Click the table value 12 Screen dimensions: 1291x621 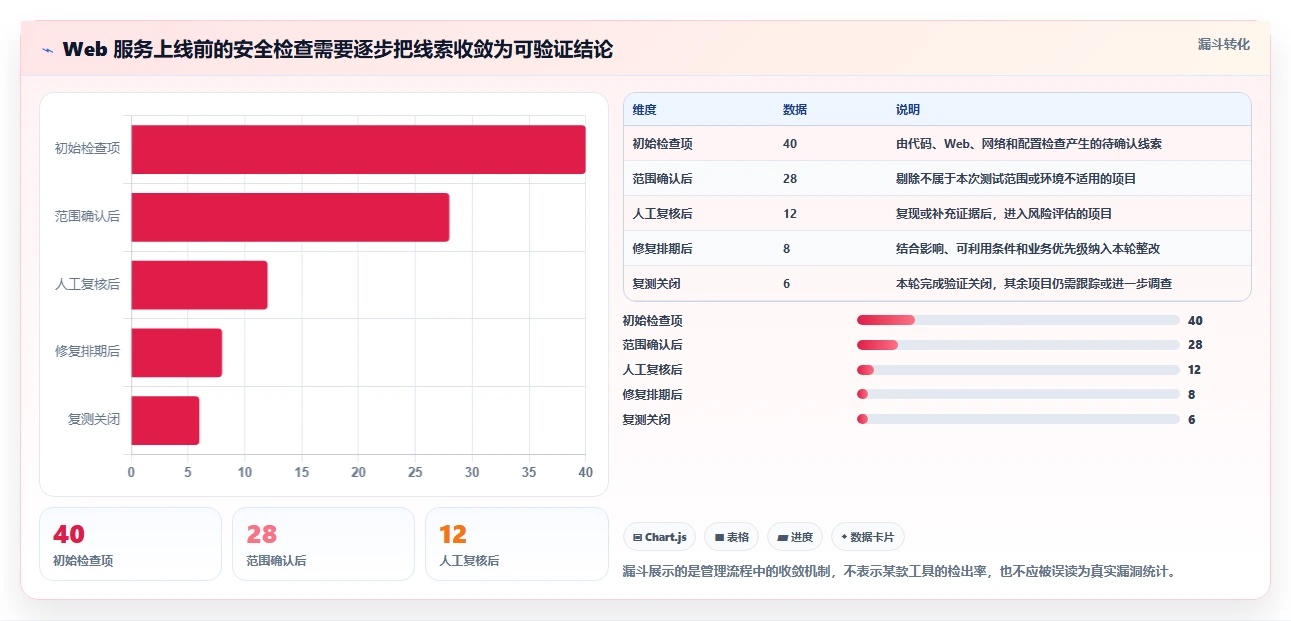pyautogui.click(x=790, y=214)
